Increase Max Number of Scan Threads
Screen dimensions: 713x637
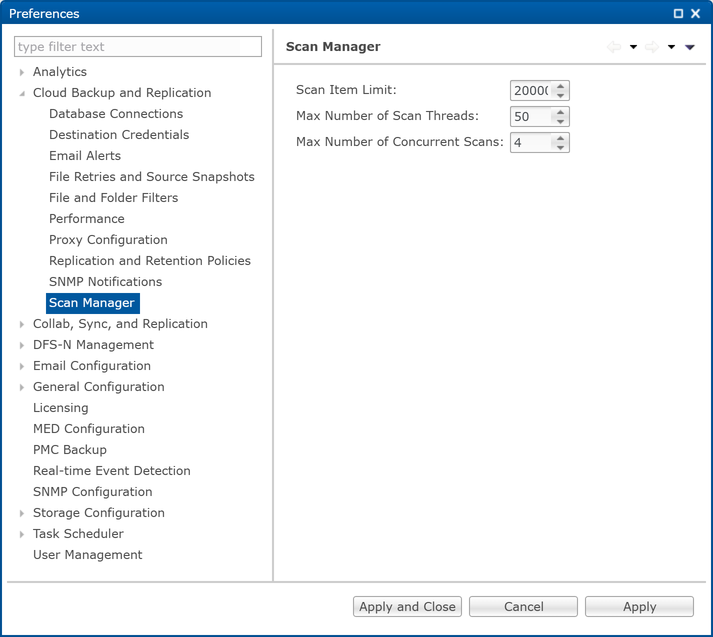point(560,112)
